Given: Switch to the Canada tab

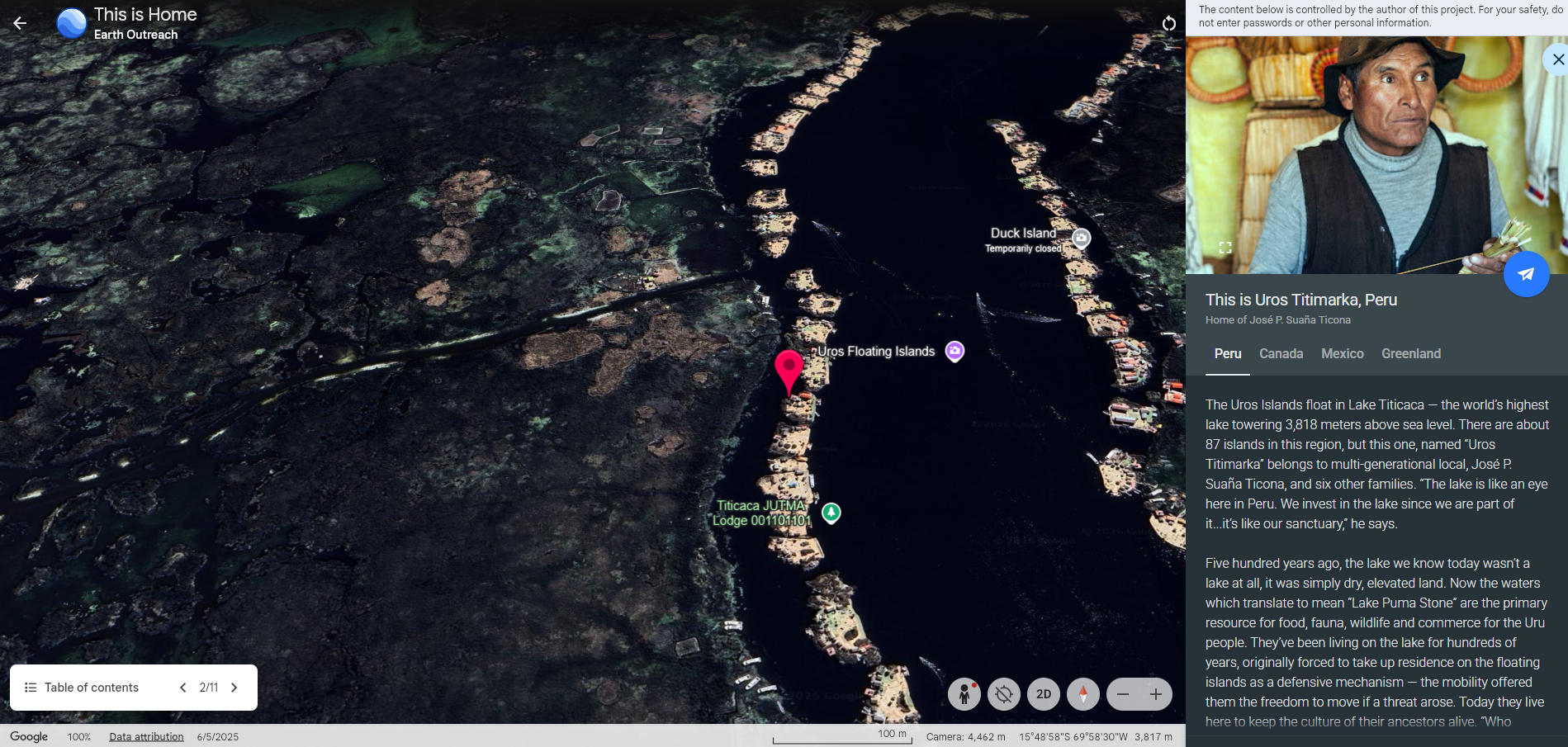Looking at the screenshot, I should [1281, 353].
